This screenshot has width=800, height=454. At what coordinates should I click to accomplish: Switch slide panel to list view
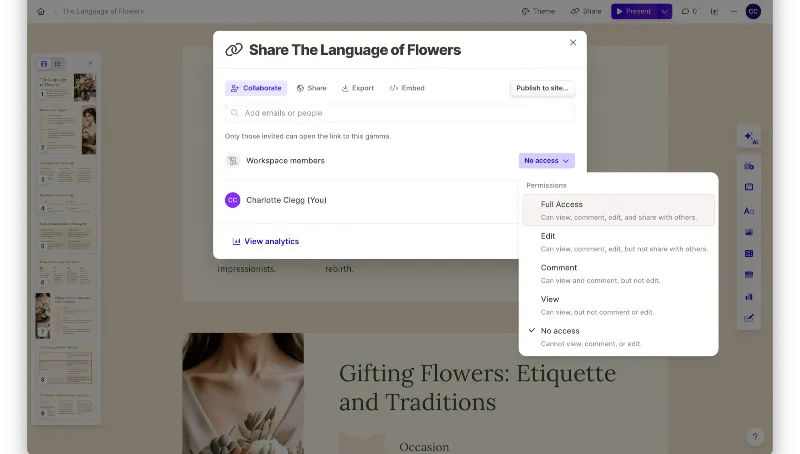click(x=57, y=64)
